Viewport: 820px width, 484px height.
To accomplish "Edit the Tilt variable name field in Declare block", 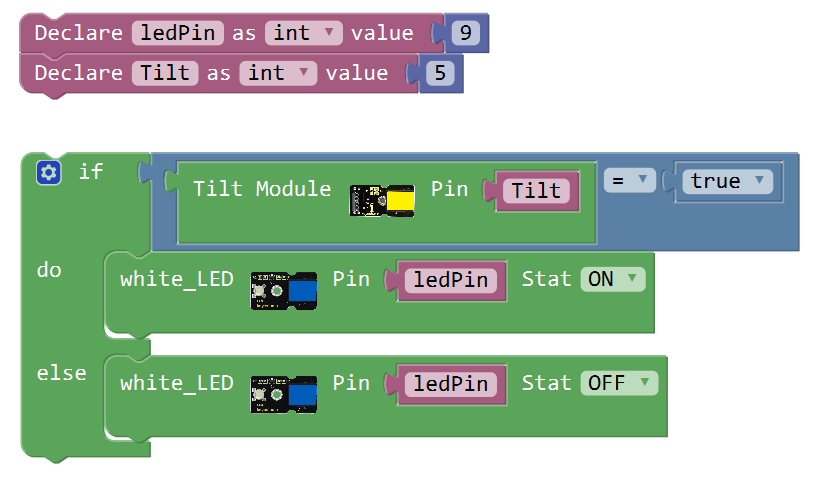I will click(165, 73).
